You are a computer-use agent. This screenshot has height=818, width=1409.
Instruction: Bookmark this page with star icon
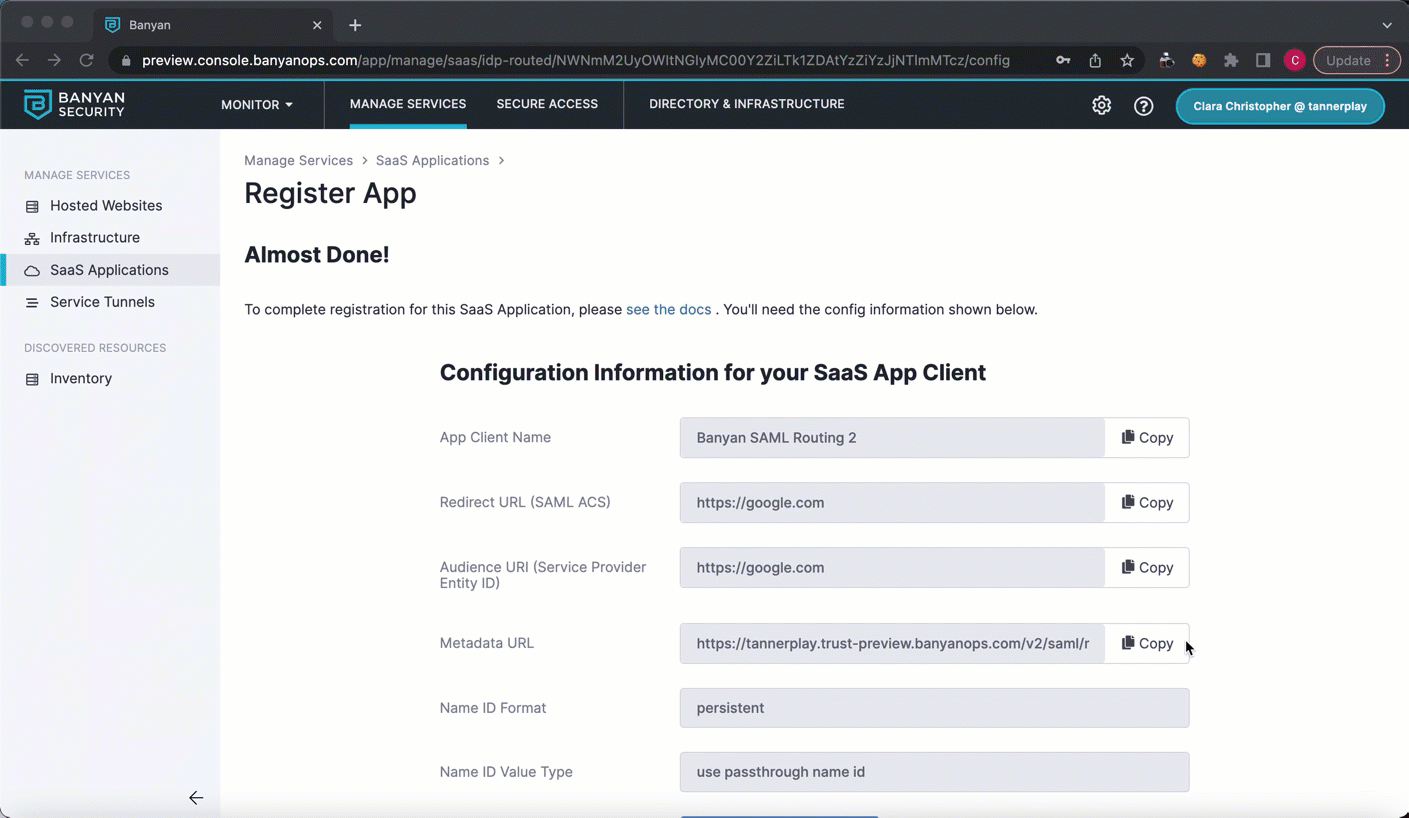click(x=1127, y=60)
